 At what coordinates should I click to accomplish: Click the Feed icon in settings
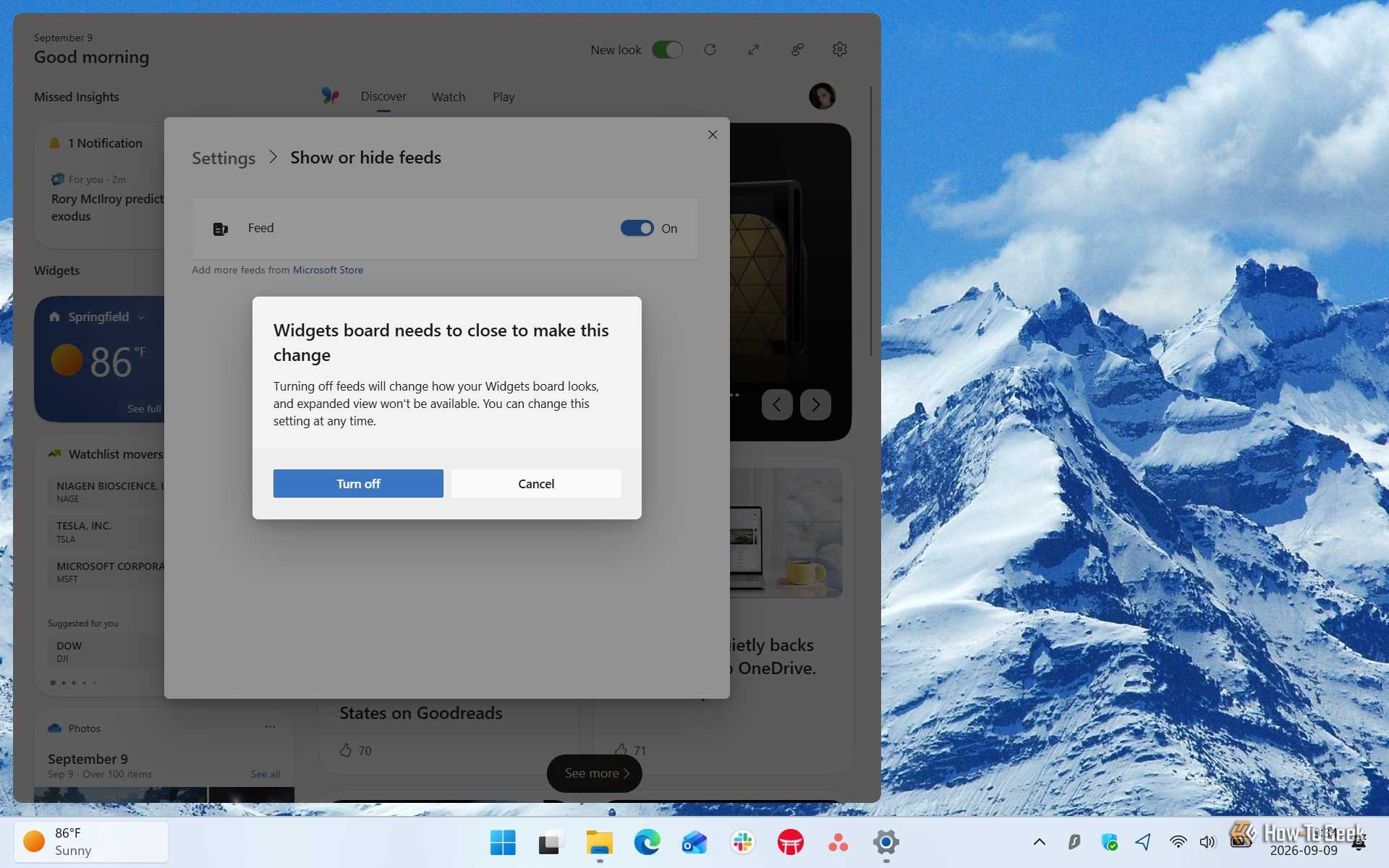(221, 229)
